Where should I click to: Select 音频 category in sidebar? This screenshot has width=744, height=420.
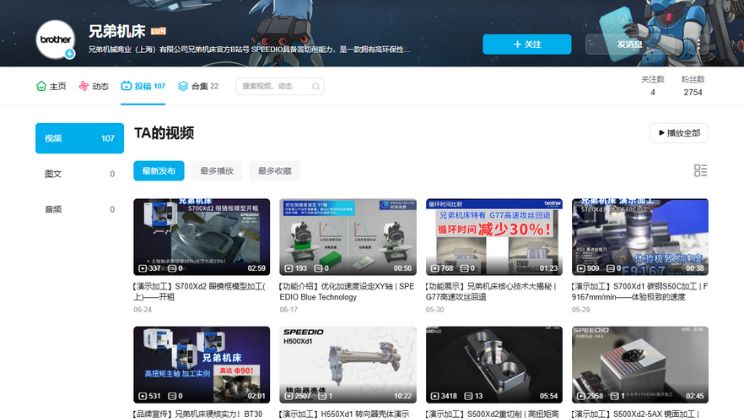point(79,209)
